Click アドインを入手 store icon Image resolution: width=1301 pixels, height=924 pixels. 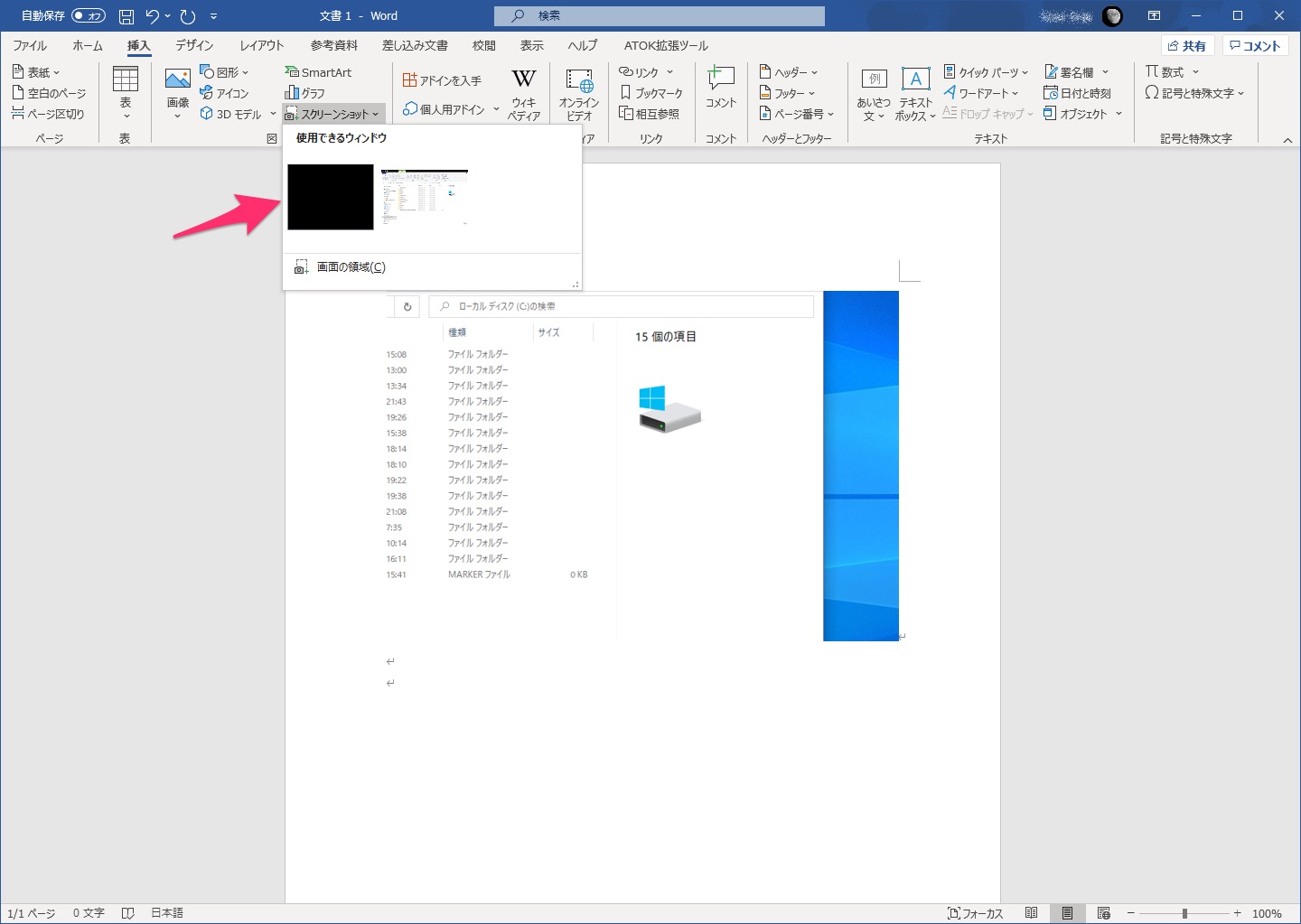(442, 80)
